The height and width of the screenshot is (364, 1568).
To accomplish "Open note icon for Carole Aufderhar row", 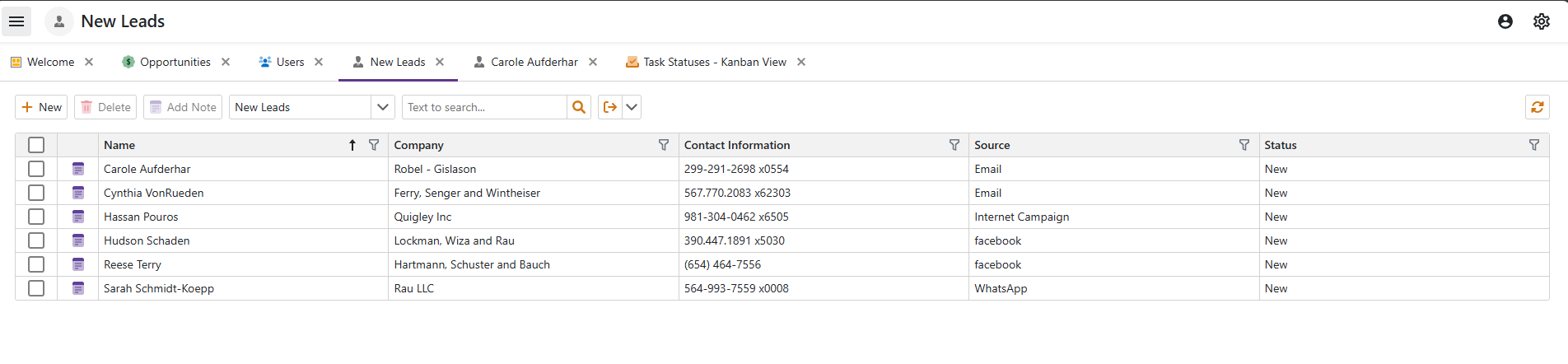I will coord(78,169).
